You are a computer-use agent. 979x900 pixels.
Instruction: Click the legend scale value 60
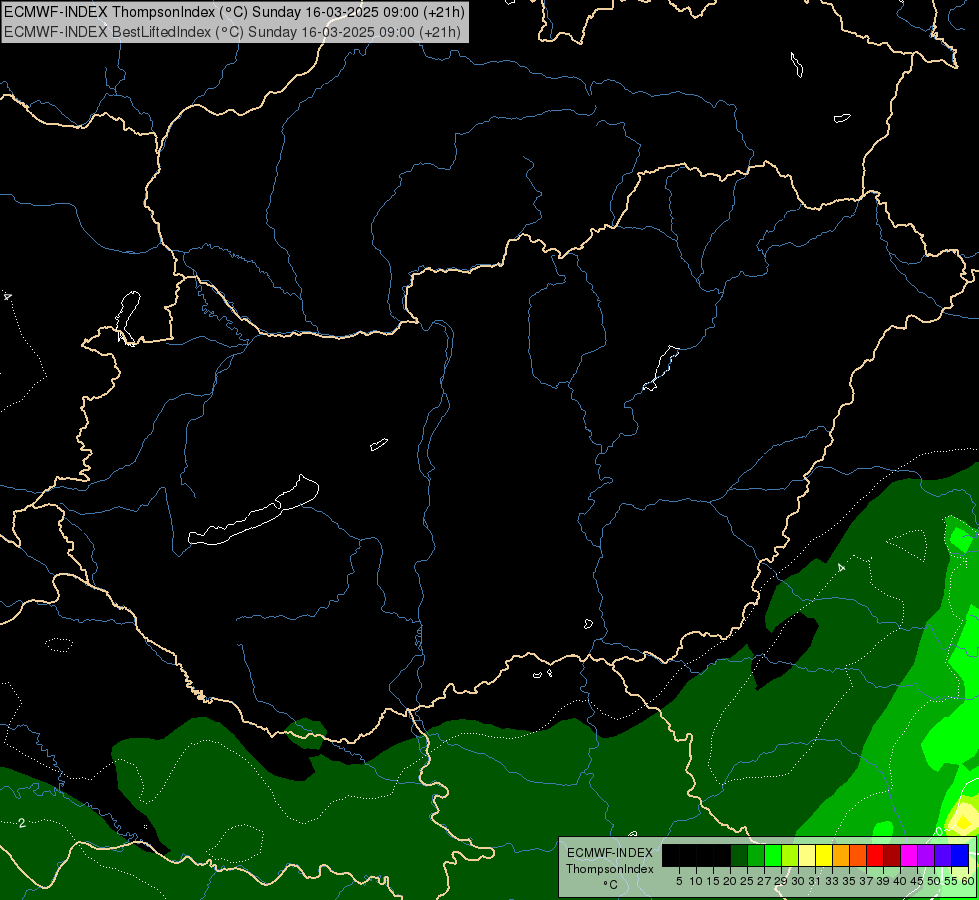pos(968,881)
